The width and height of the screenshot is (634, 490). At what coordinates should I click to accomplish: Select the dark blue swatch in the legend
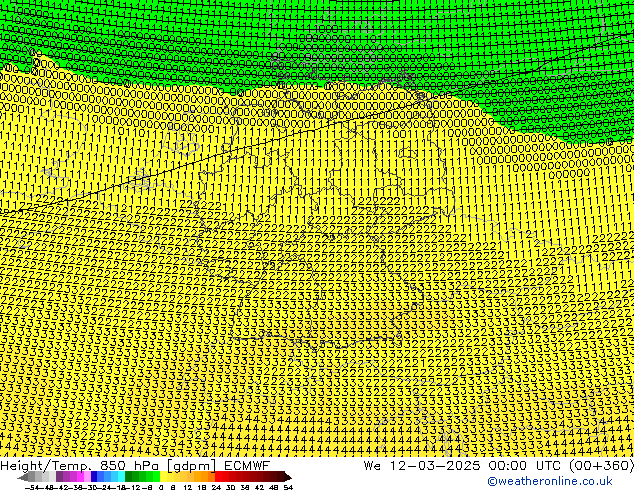94,476
